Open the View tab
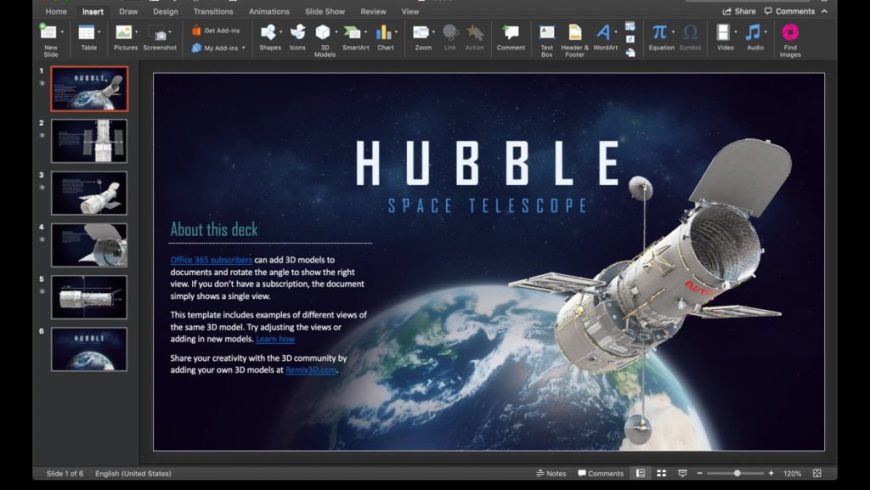The image size is (870, 490). point(410,11)
